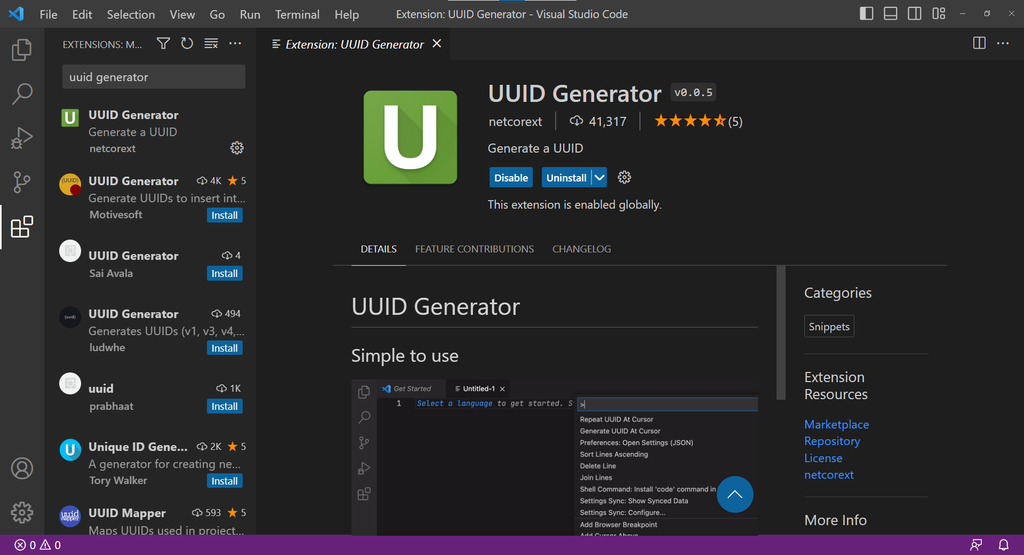Install Tory Walker Unique ID Generator

click(x=225, y=481)
